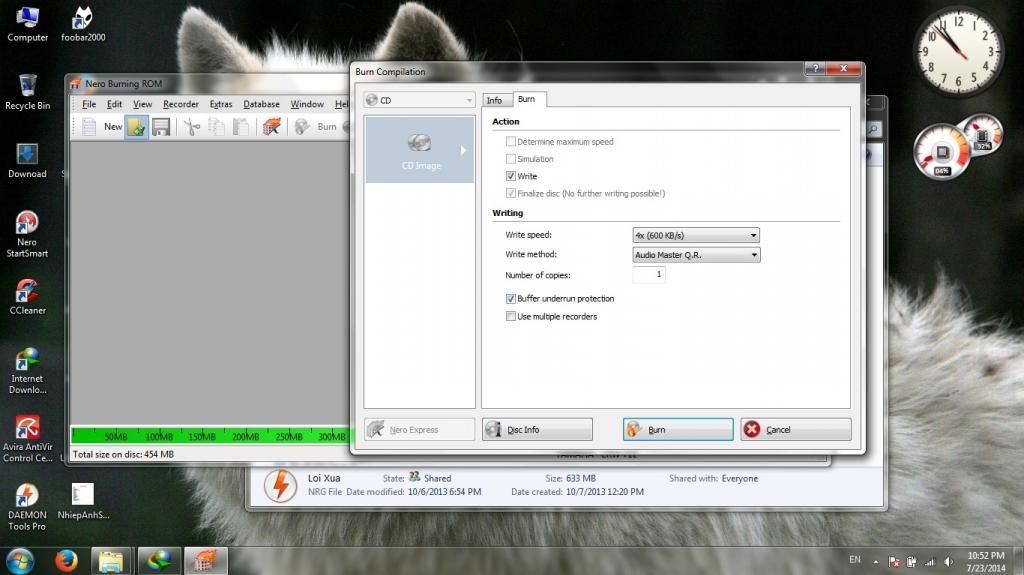Click the Cut scissors icon in Nero toolbar
The height and width of the screenshot is (575, 1024).
[x=191, y=127]
